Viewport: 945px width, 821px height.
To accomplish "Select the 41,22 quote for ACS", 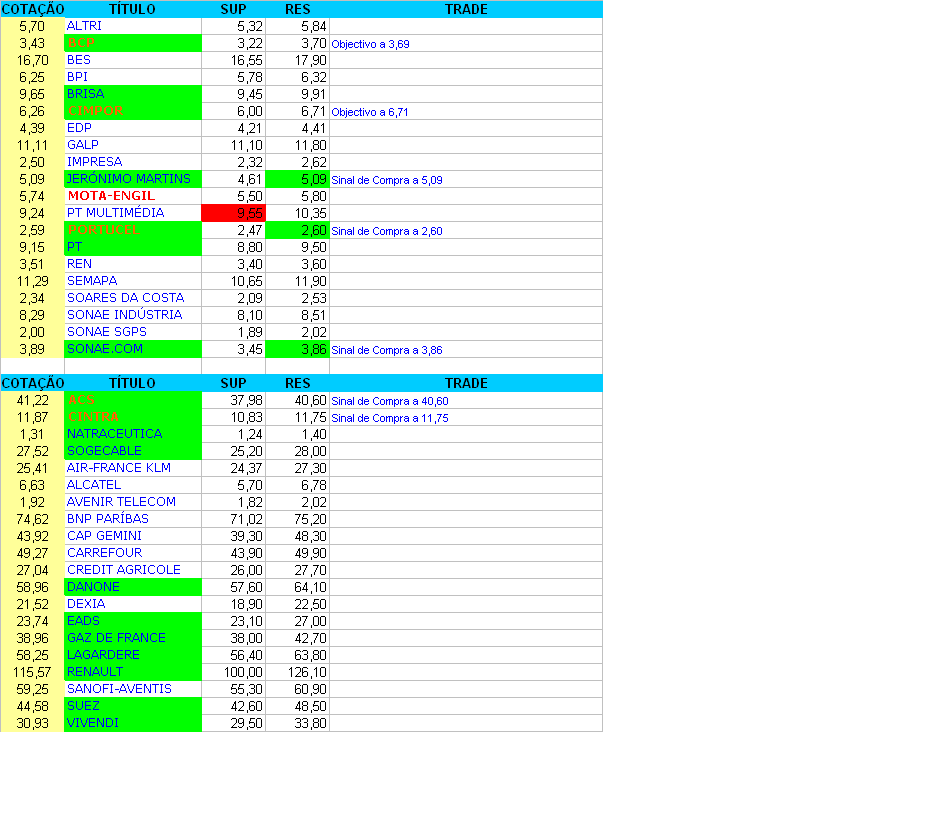I will coord(32,400).
